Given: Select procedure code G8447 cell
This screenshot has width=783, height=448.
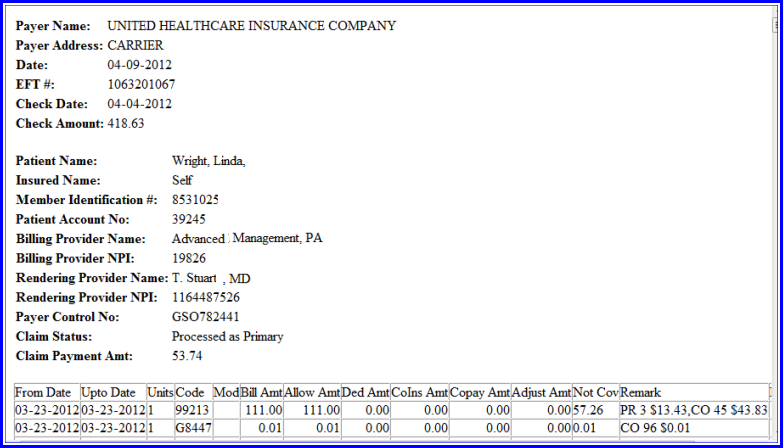Looking at the screenshot, I should (x=193, y=428).
